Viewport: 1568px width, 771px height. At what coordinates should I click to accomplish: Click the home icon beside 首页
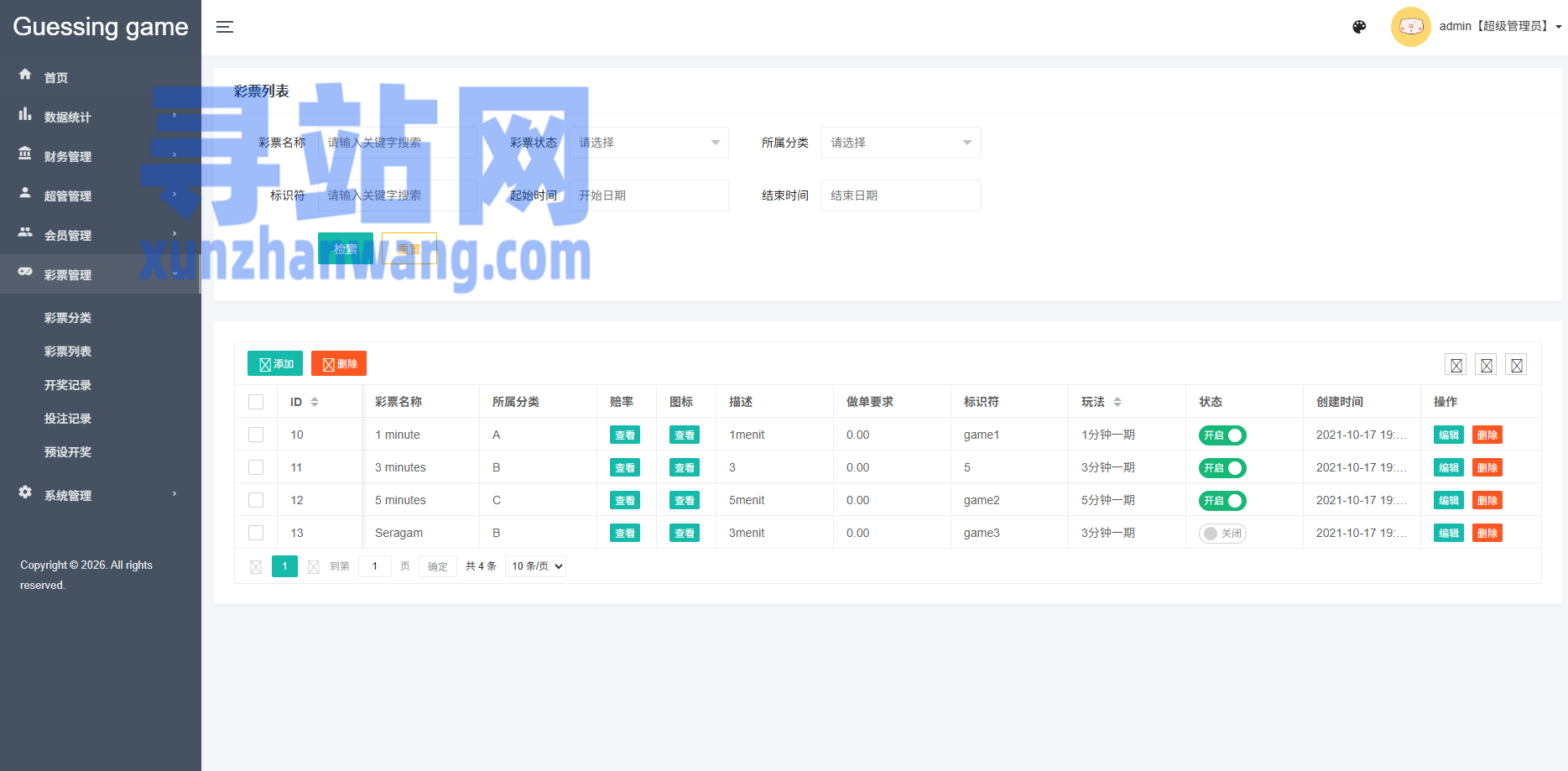(25, 75)
